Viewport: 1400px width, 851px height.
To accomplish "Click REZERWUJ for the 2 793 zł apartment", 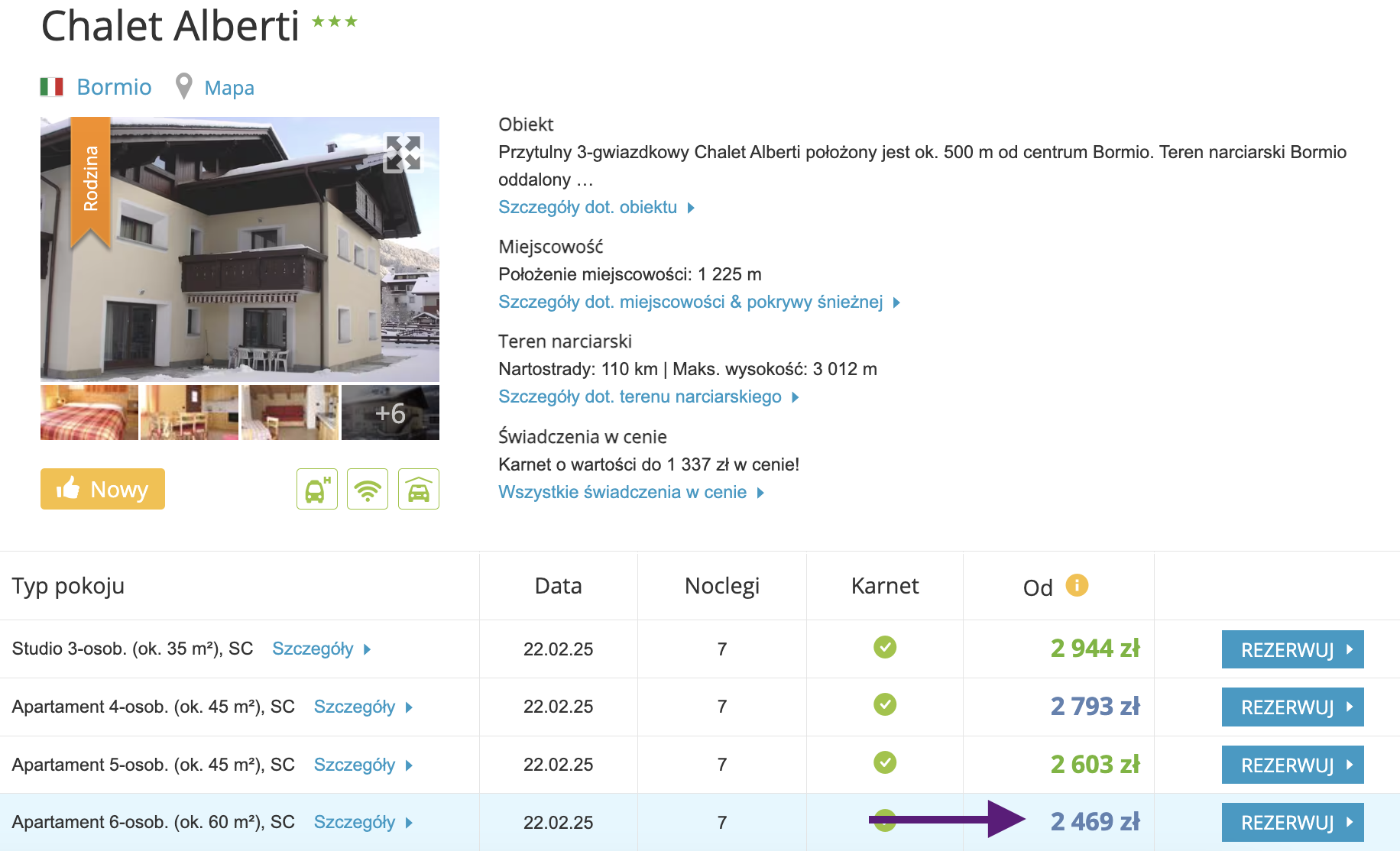I will 1293,707.
